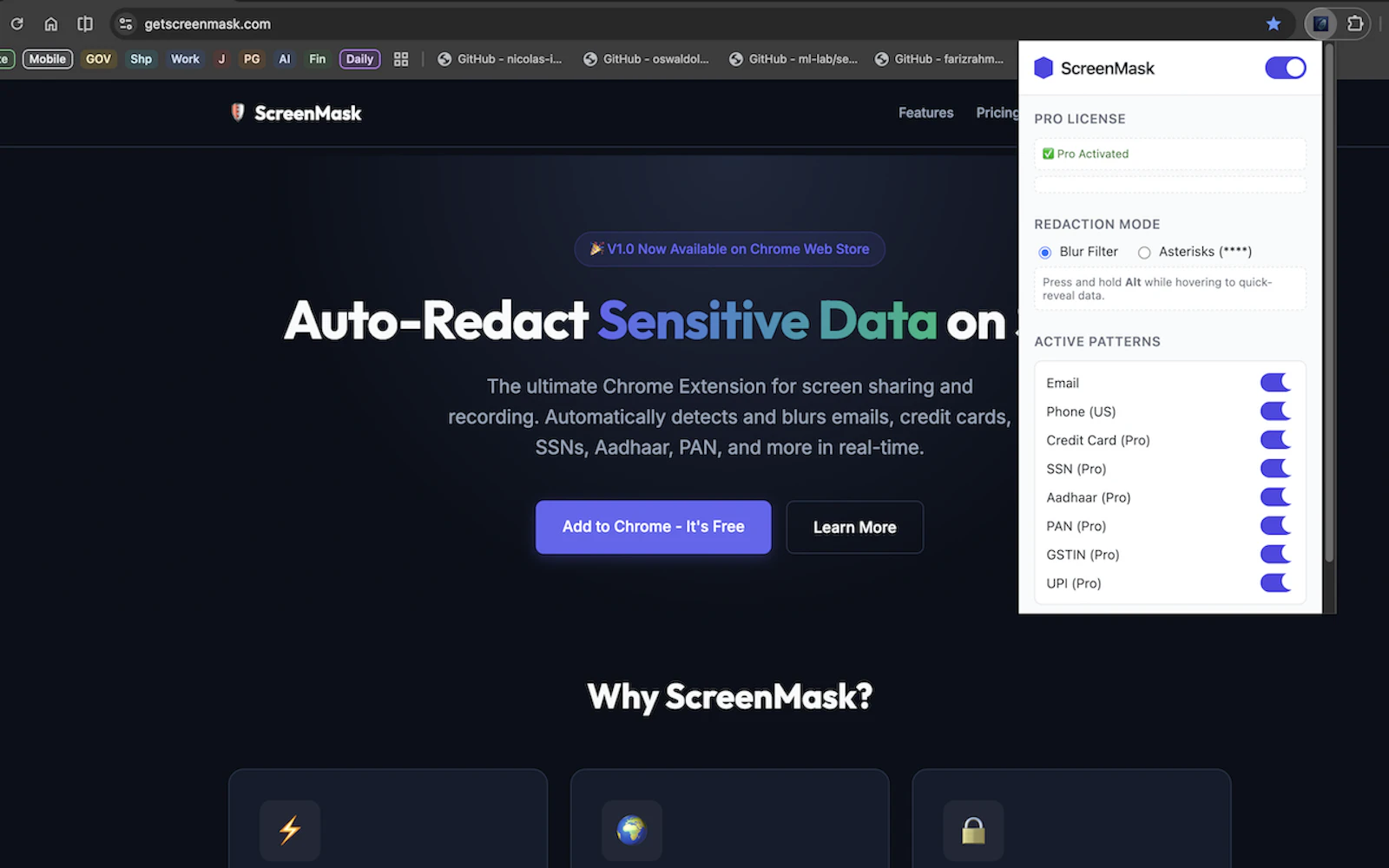1389x868 pixels.
Task: Select the Asterisks (****) radio option
Action: click(1144, 253)
